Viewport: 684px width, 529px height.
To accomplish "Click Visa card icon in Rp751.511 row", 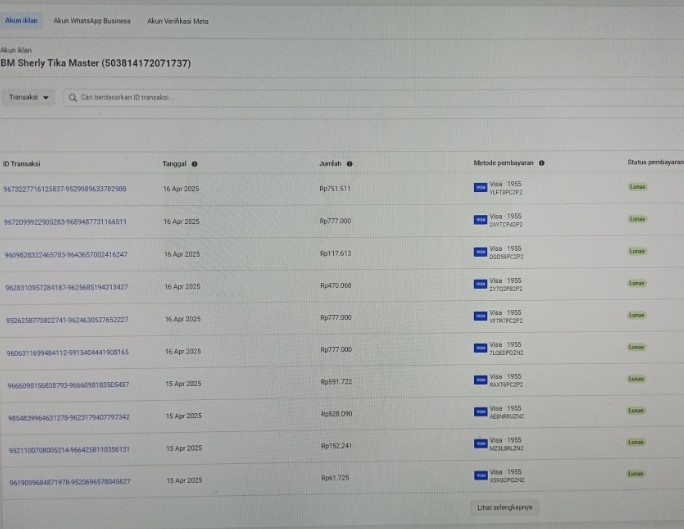I will (480, 187).
